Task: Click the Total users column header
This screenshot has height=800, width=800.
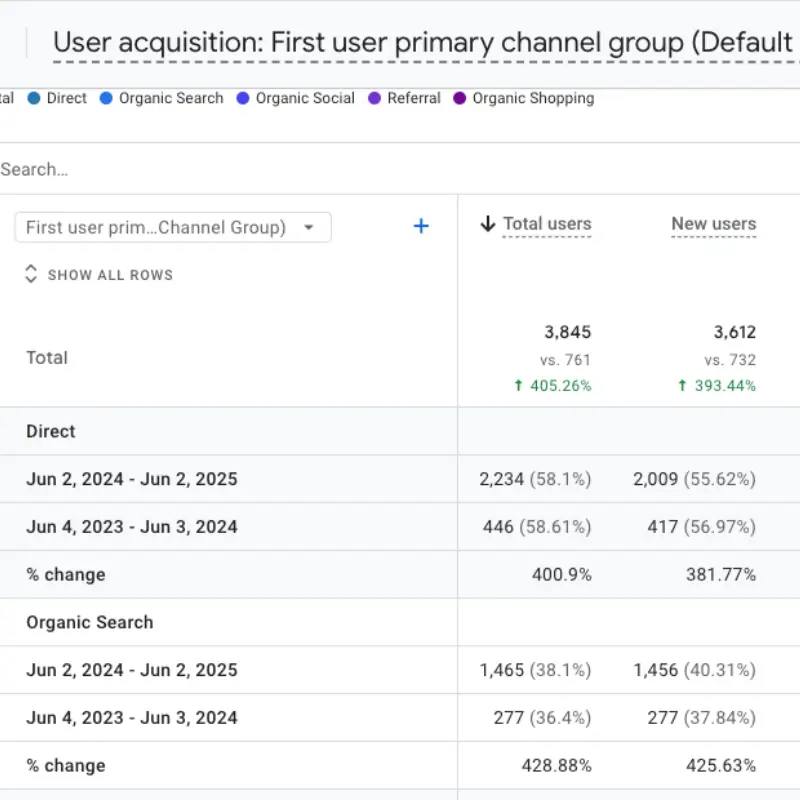Action: [x=546, y=224]
